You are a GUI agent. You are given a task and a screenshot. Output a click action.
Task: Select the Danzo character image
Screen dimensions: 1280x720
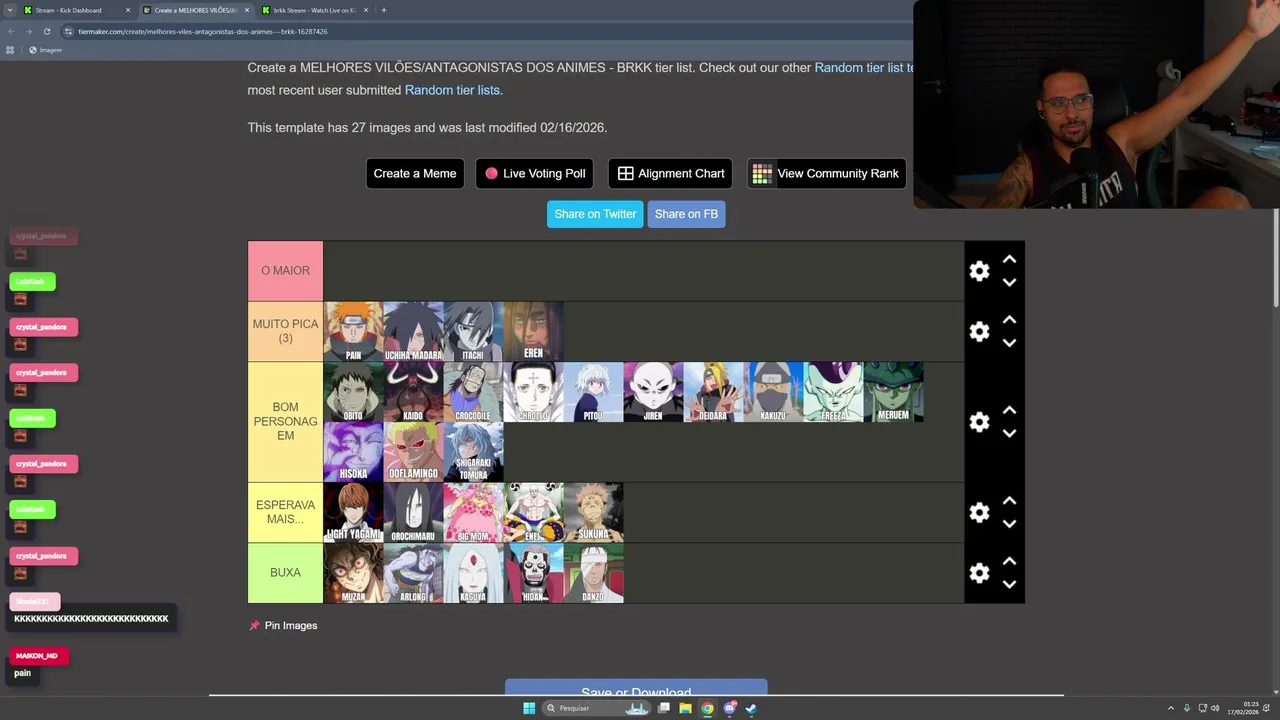point(593,573)
